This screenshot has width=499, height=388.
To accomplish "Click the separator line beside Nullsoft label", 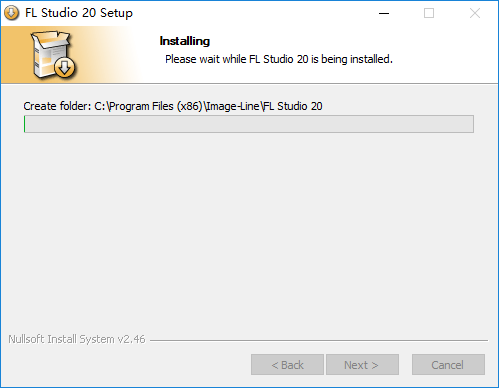I will 319,340.
